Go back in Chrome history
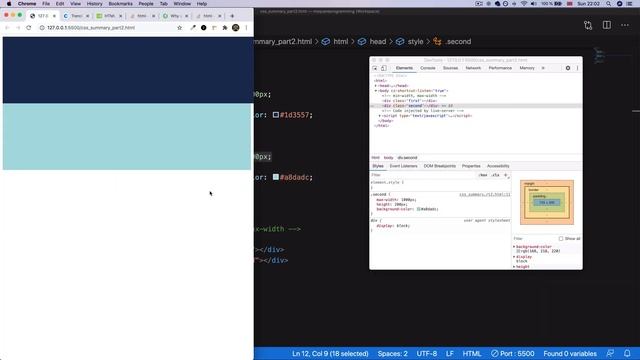The image size is (640, 360). [x=7, y=28]
